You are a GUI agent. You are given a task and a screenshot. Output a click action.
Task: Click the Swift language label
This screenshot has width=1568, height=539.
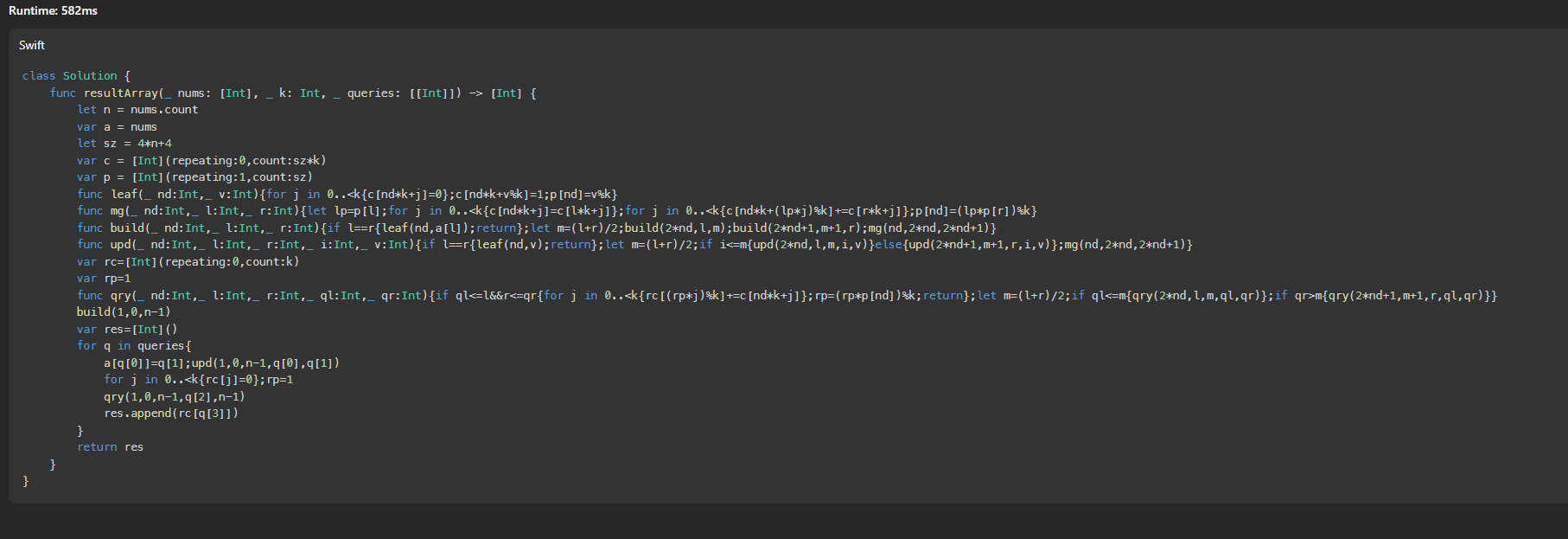point(32,45)
